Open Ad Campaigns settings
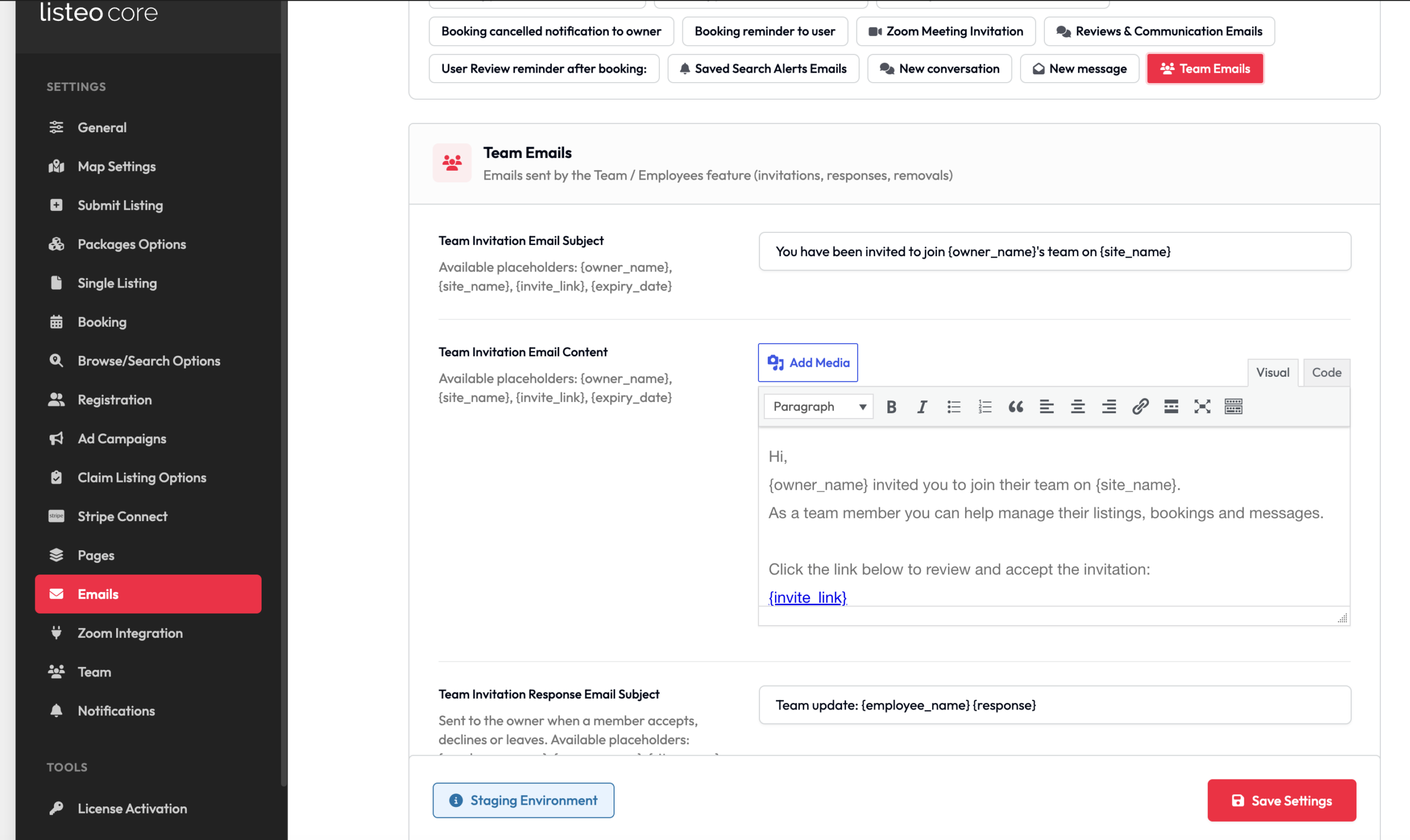 pos(148,438)
